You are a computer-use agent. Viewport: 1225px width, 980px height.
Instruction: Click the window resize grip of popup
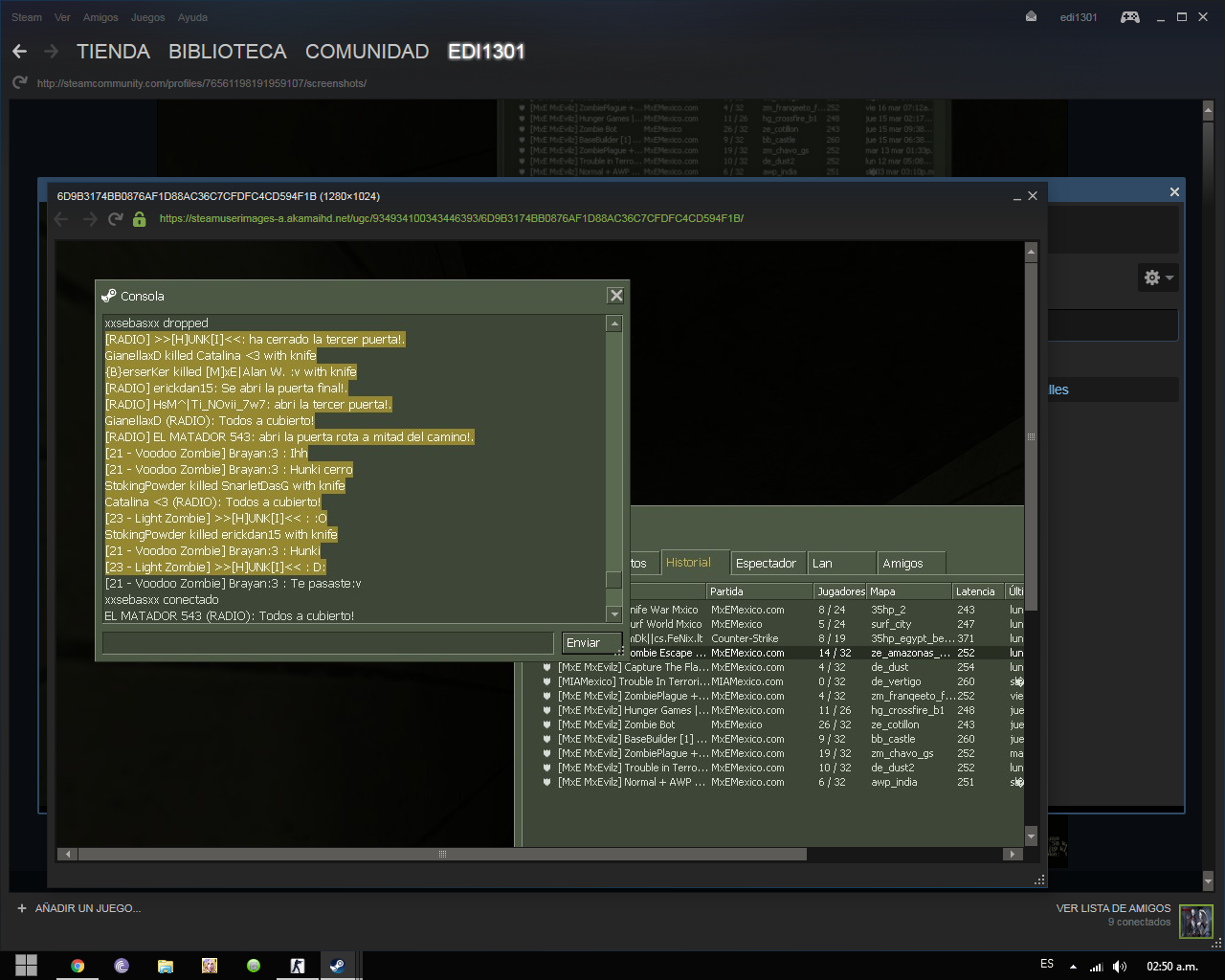click(1039, 880)
